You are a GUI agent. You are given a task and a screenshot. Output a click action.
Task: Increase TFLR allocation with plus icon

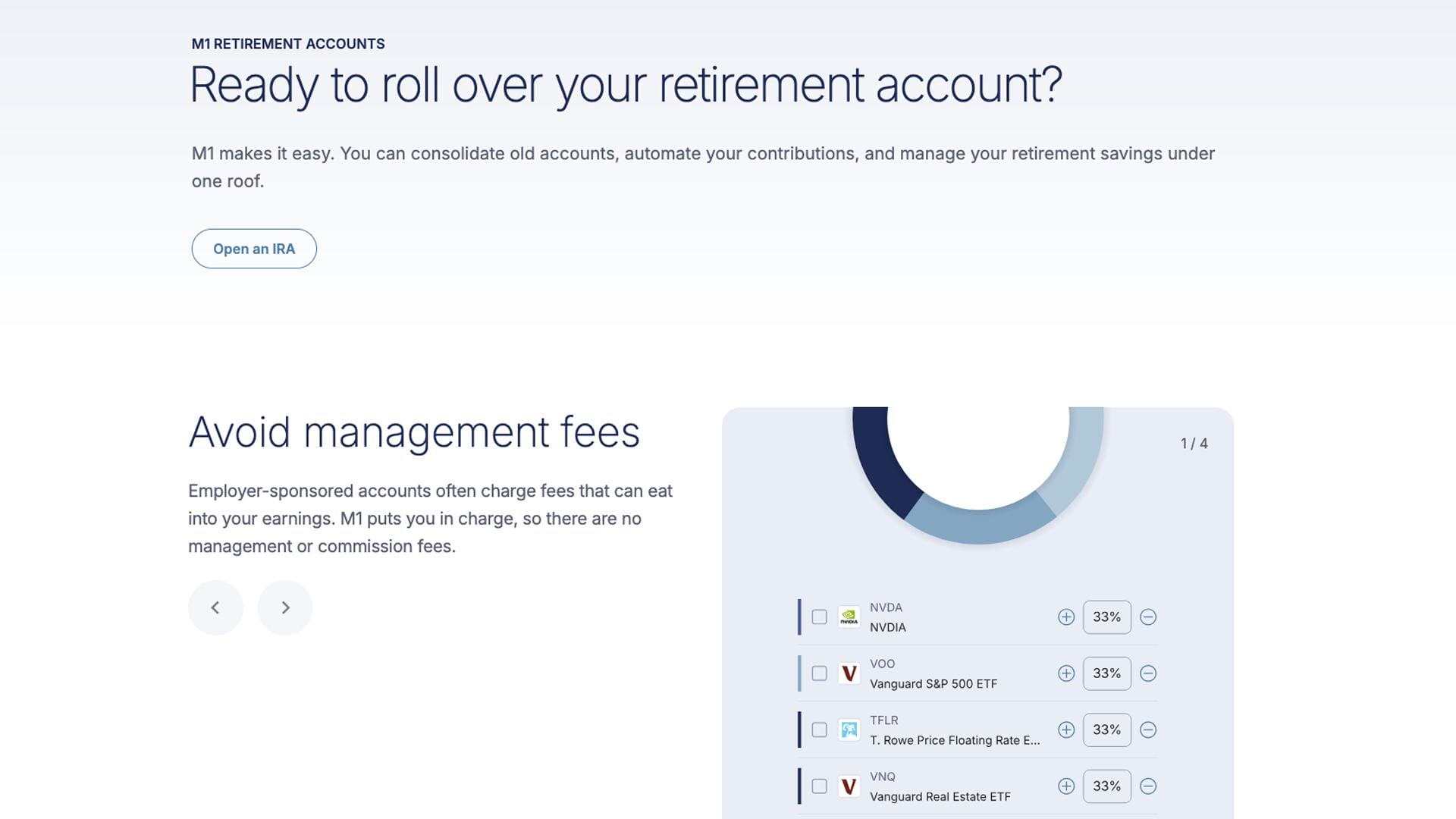coord(1067,730)
